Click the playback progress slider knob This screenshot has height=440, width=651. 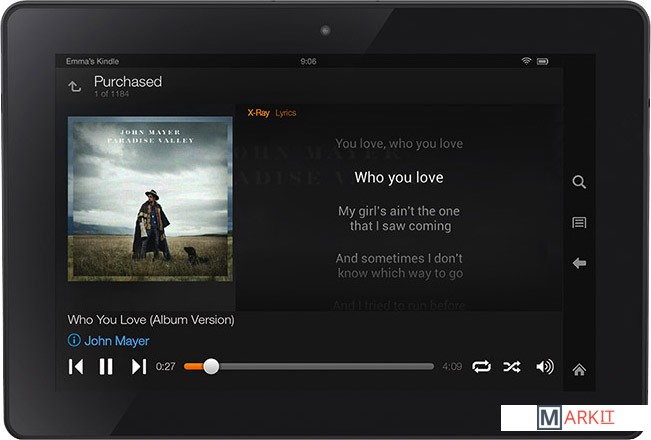(210, 367)
